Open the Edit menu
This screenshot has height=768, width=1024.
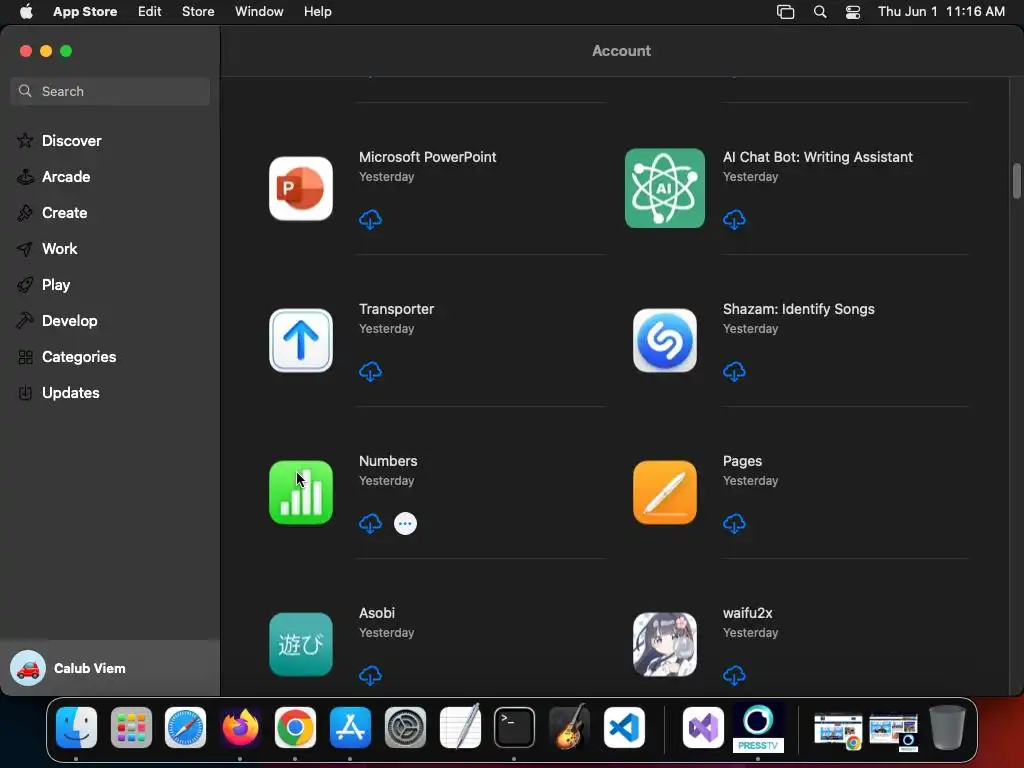(x=150, y=12)
